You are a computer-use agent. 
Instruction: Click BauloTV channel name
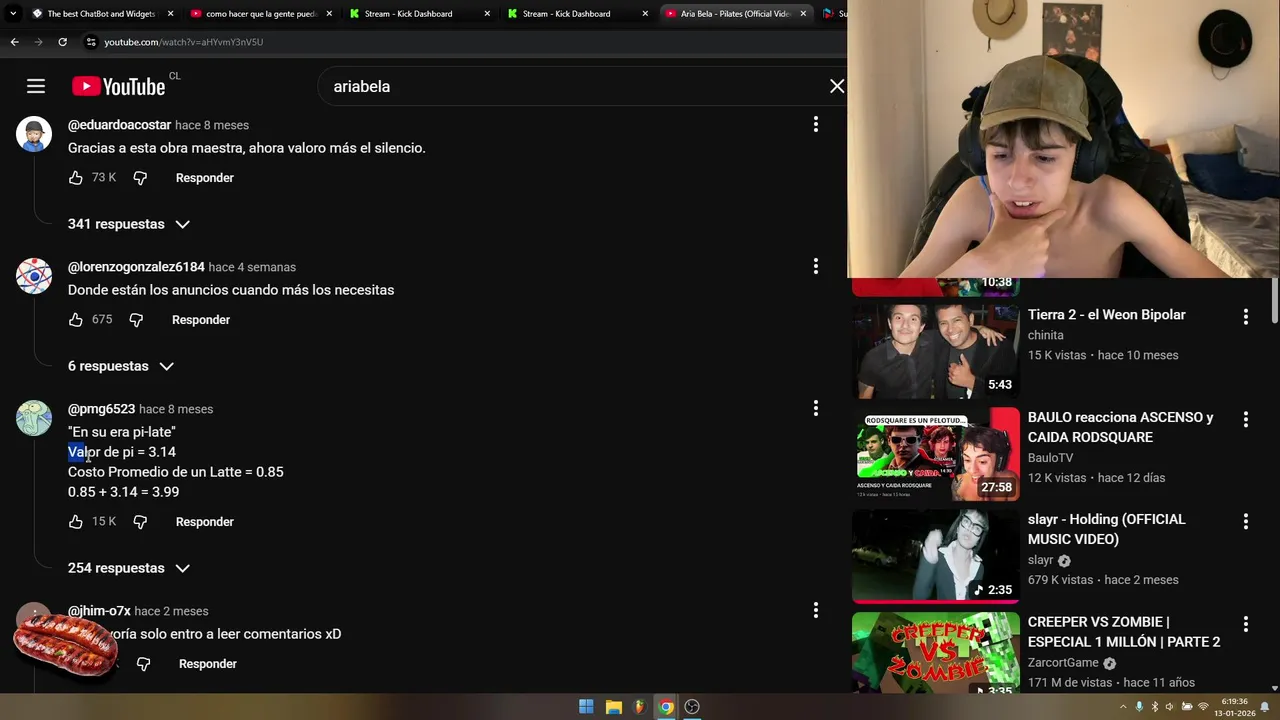(x=1050, y=458)
